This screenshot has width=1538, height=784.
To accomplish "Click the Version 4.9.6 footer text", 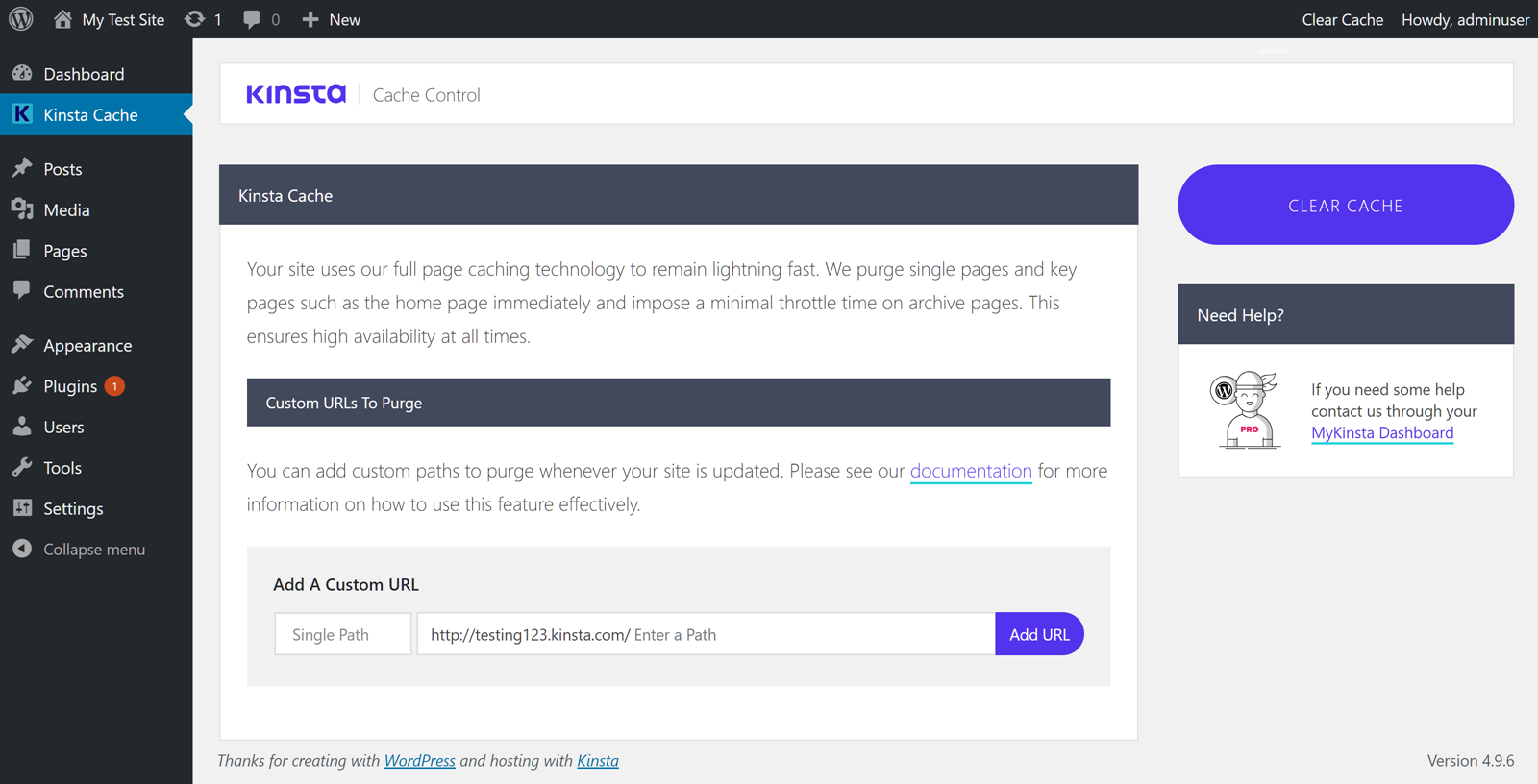I will point(1471,760).
